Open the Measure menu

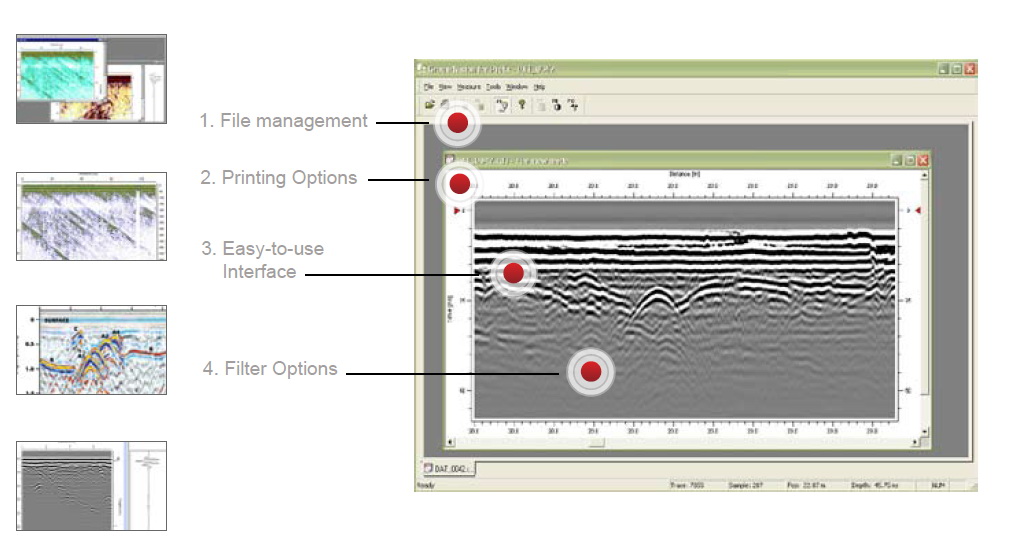click(x=468, y=87)
